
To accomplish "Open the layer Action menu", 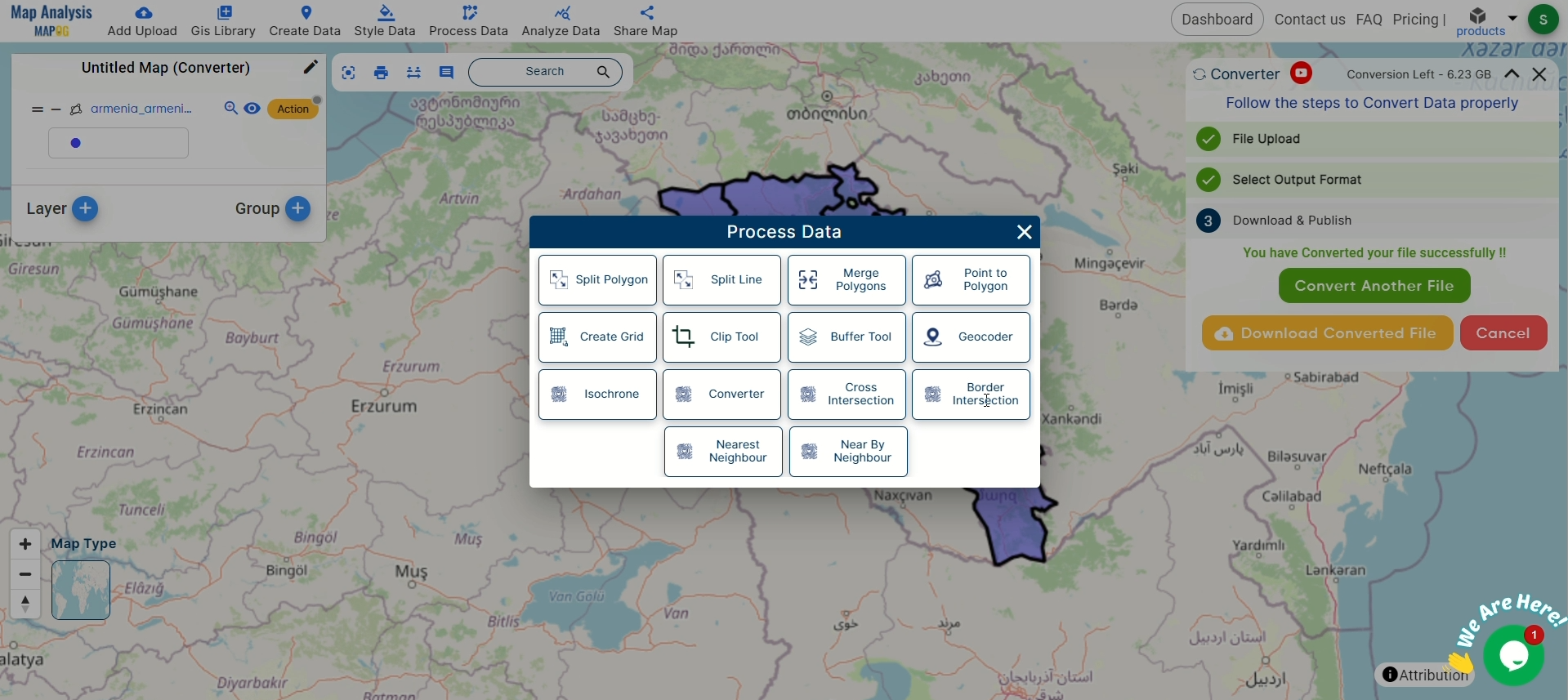I will 293,109.
